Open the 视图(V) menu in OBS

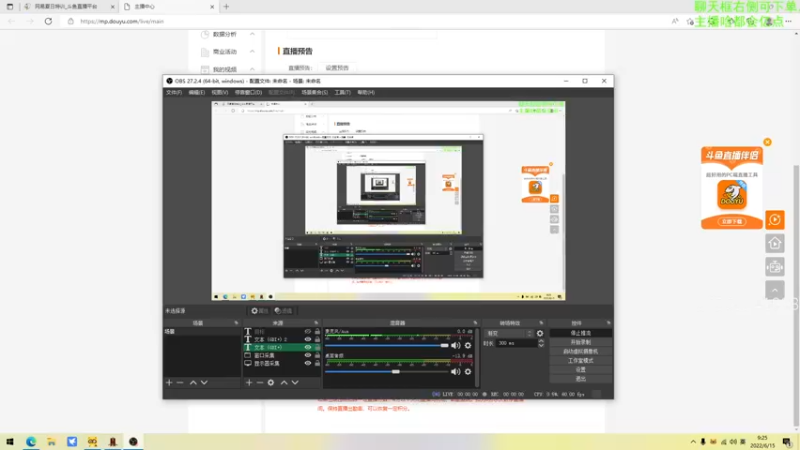click(x=219, y=92)
